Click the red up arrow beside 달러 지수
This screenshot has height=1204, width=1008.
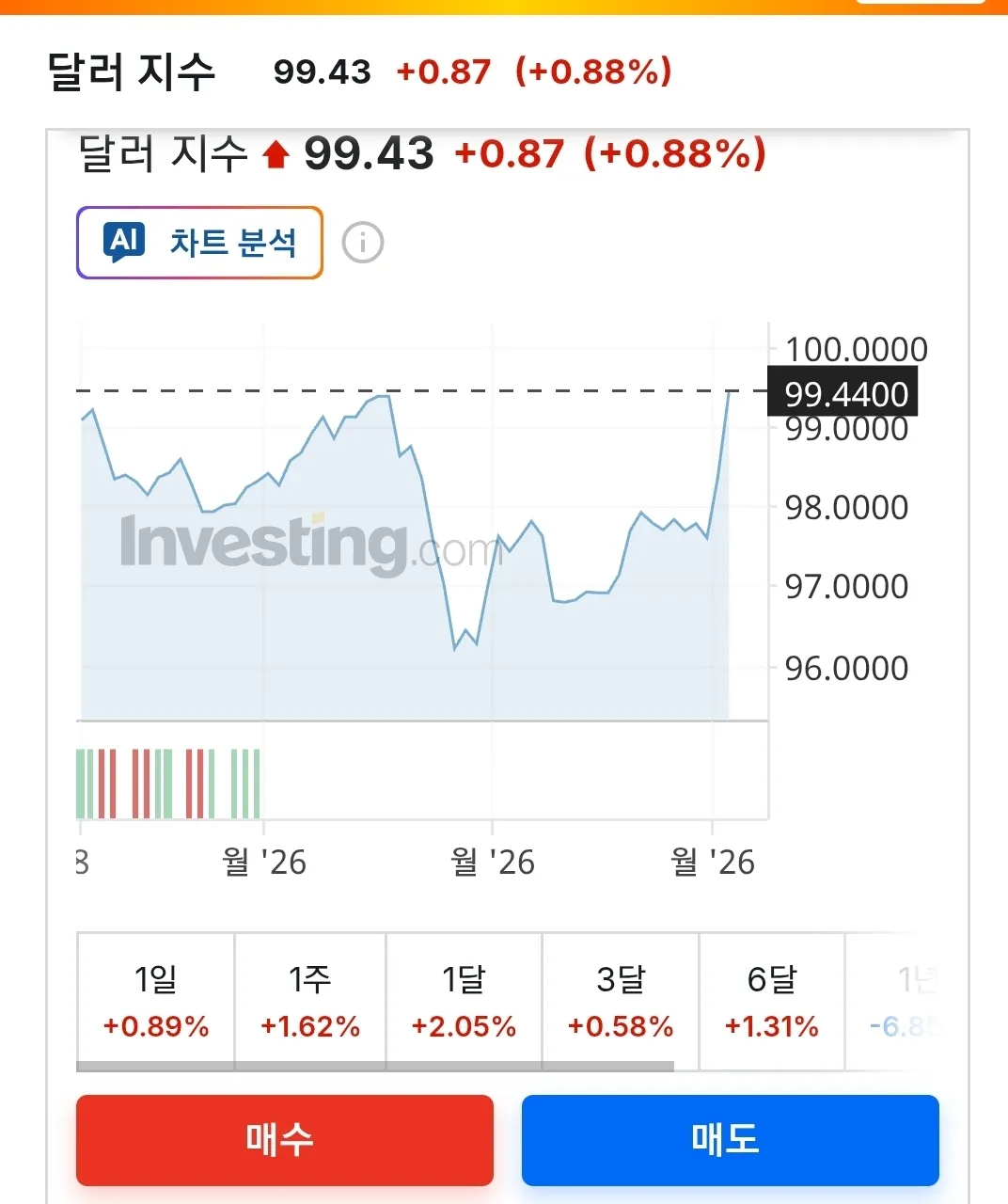[x=276, y=154]
